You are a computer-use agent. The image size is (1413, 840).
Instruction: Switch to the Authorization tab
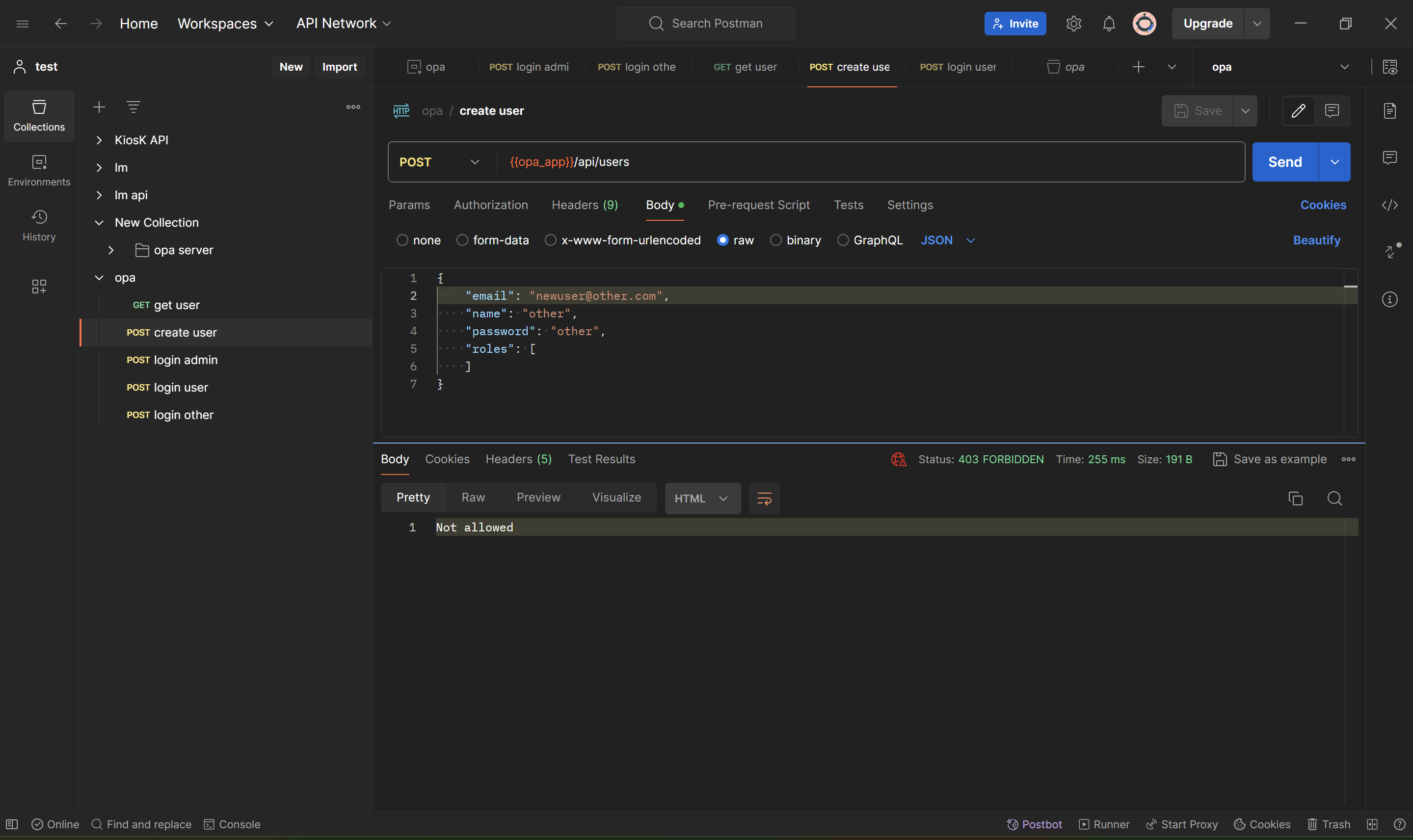tap(490, 205)
